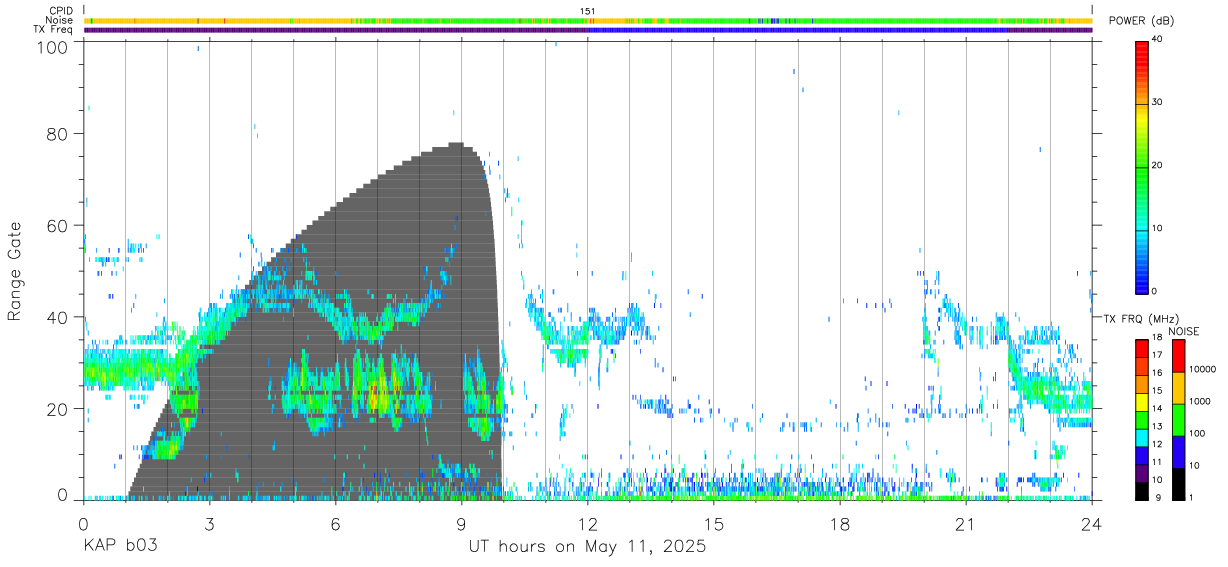Screen dimensions: 1228x567
Task: Click the 24 hour x-axis label
Action: click(1092, 524)
